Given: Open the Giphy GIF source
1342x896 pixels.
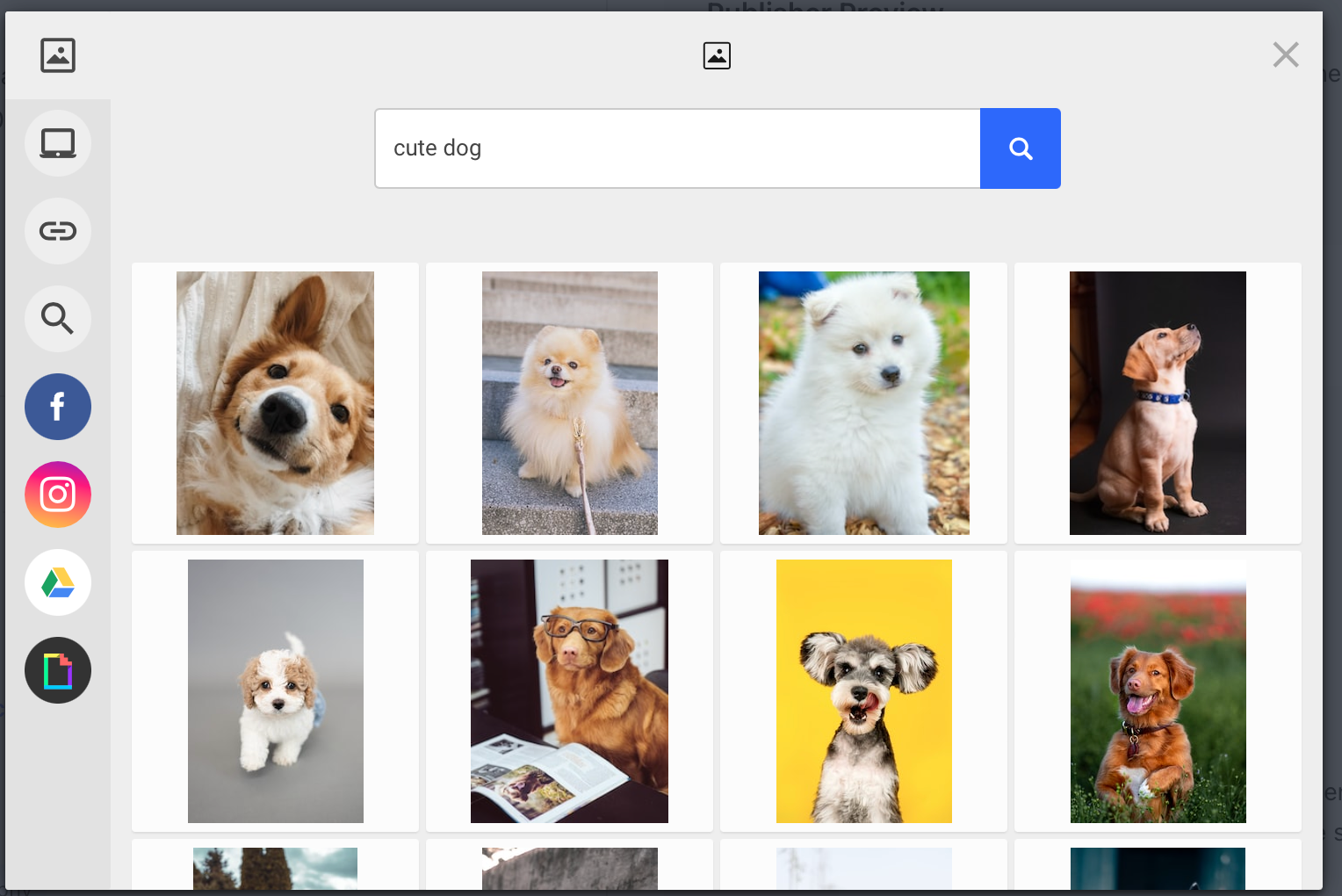Looking at the screenshot, I should coord(58,670).
